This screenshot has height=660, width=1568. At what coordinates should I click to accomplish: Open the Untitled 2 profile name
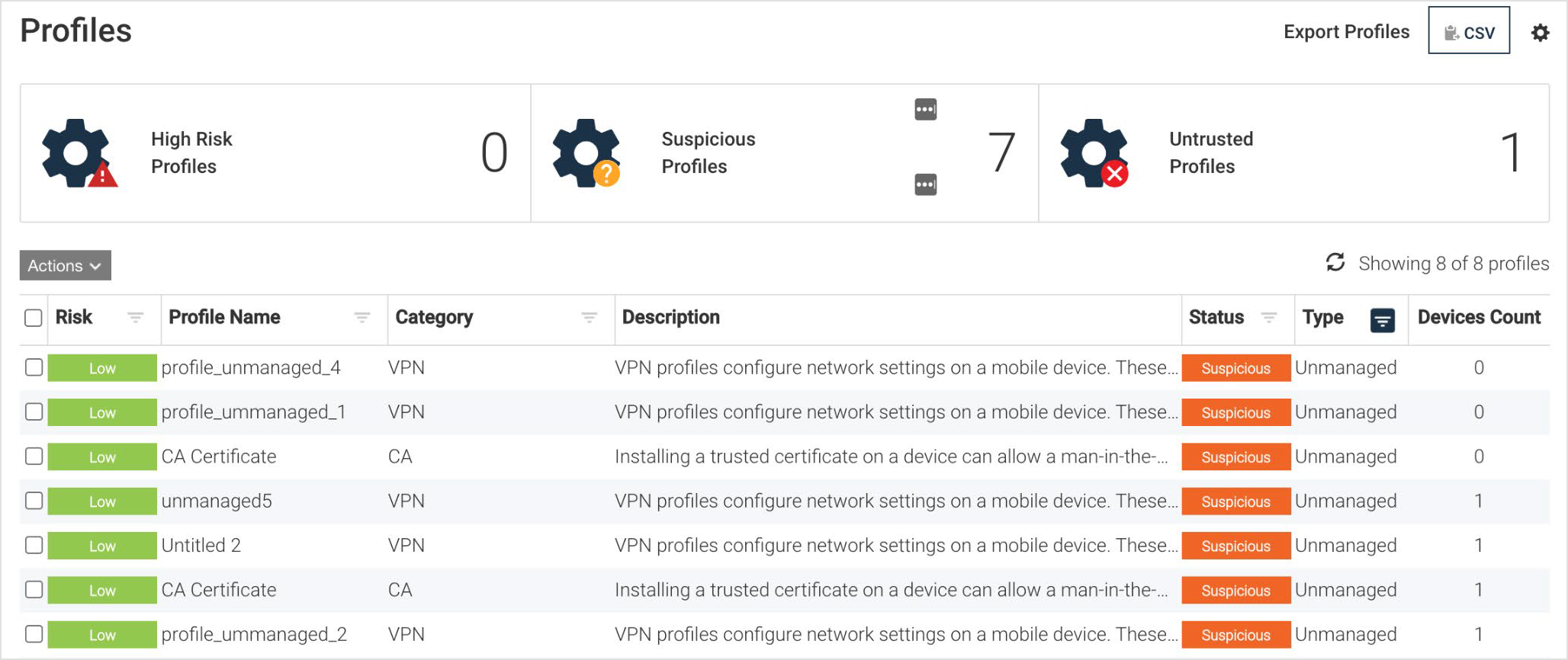tap(201, 545)
